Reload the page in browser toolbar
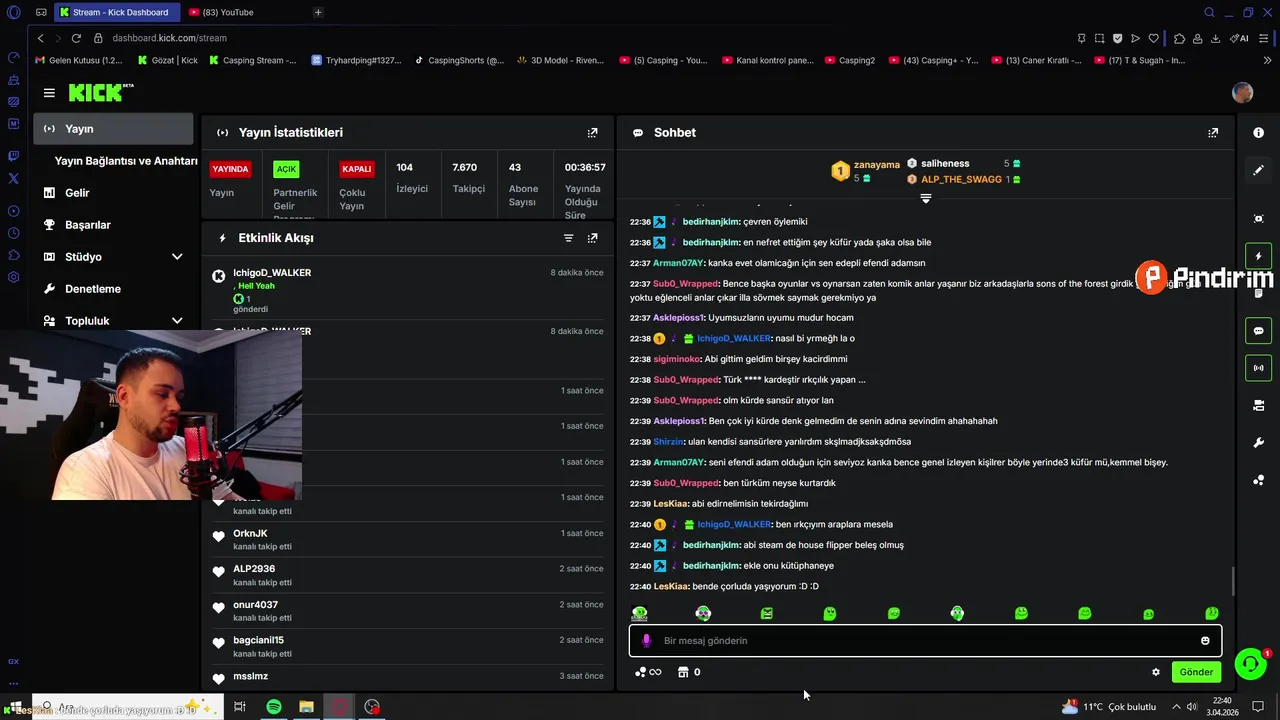The height and width of the screenshot is (720, 1280). click(76, 38)
